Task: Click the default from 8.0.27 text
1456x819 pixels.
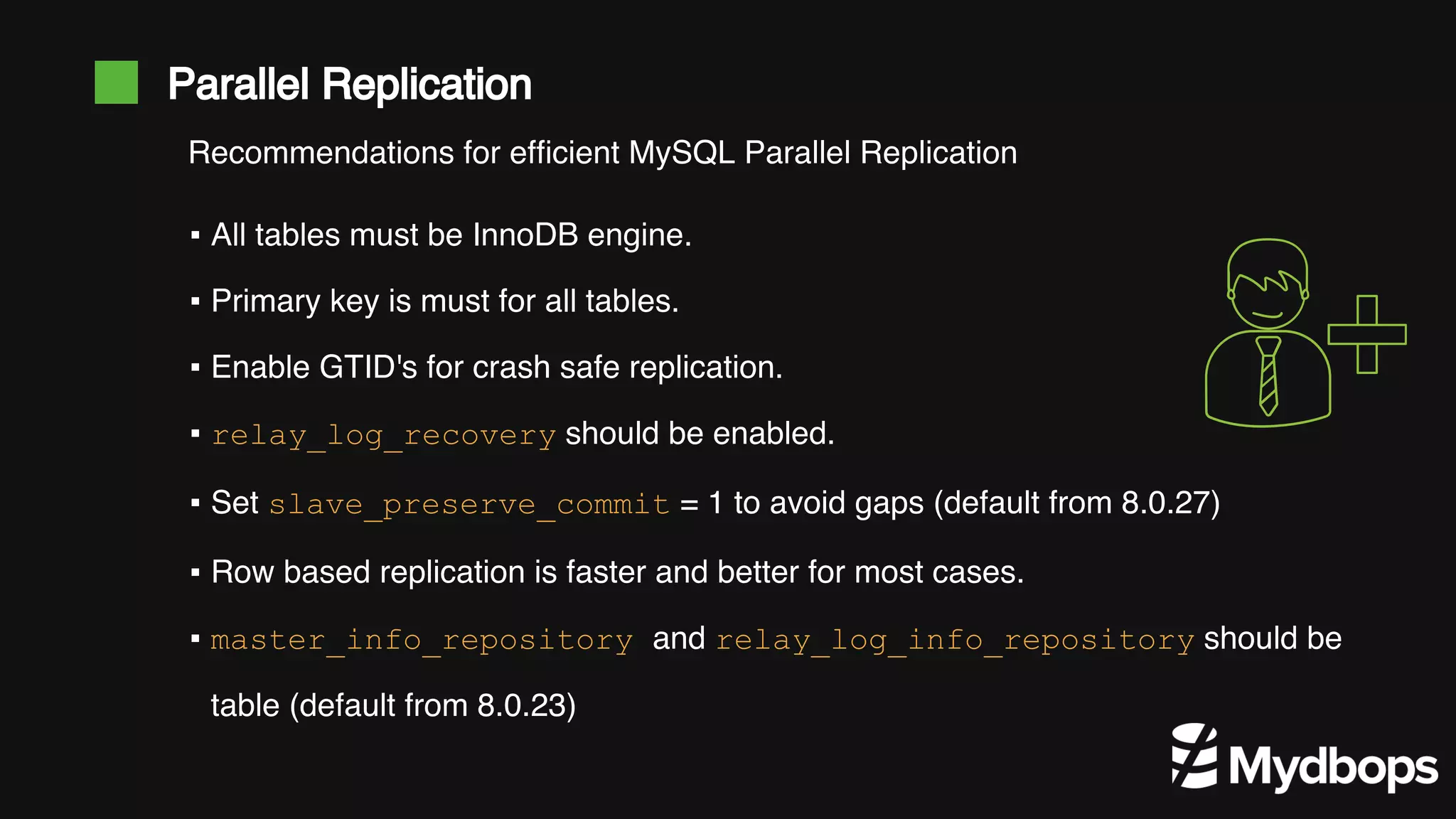Action: pos(1076,503)
